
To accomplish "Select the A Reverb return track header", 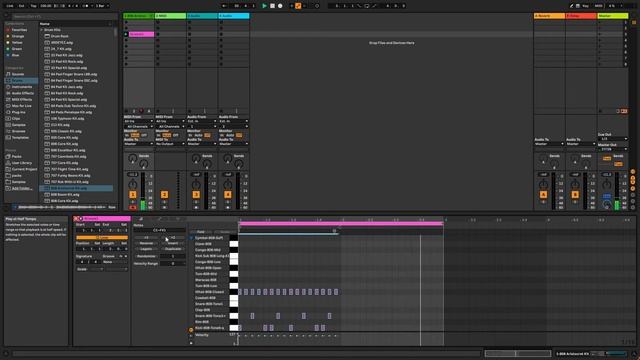I will point(549,16).
